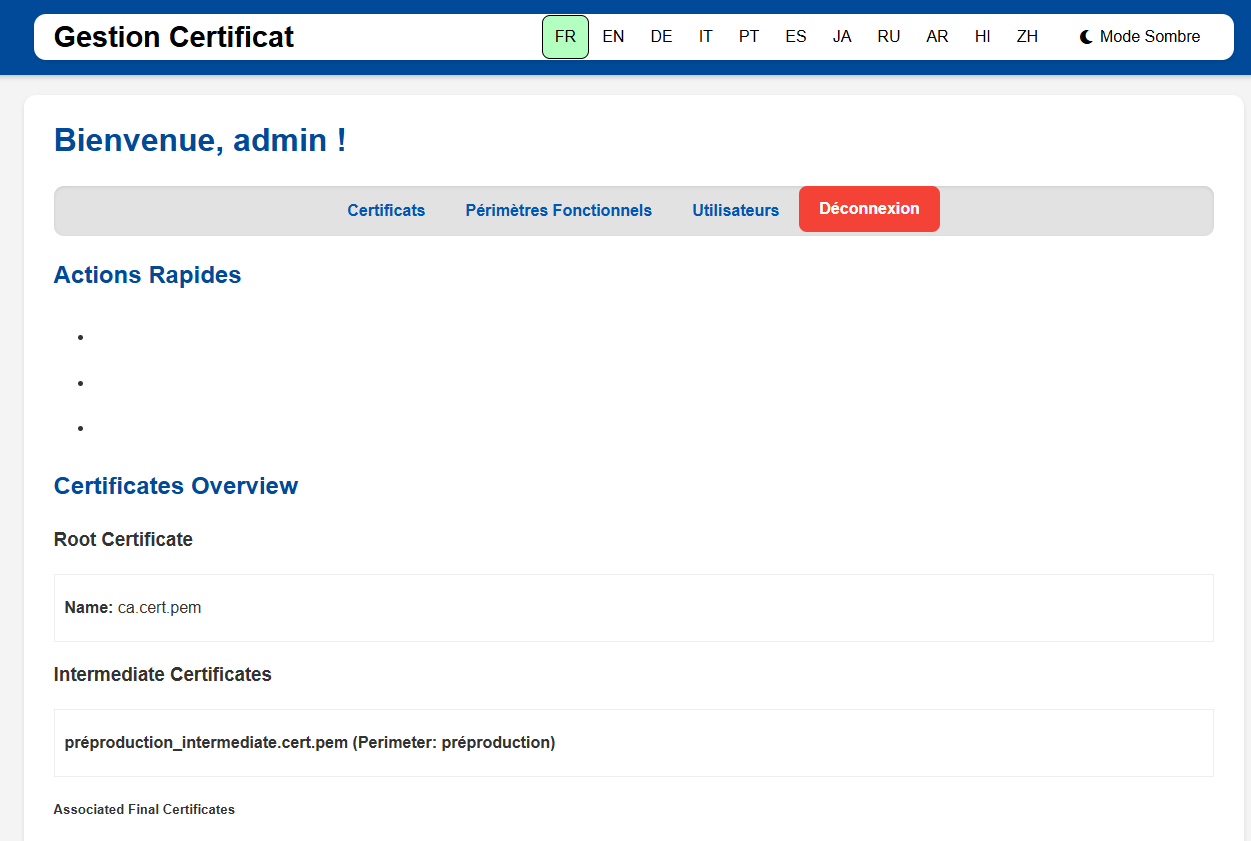
Task: Change the interface language to ES
Action: coord(796,37)
